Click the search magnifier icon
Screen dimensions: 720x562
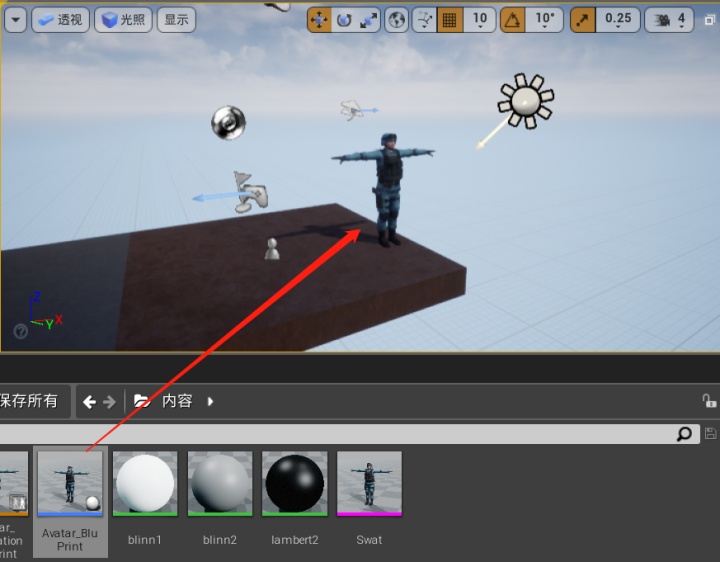pos(684,434)
